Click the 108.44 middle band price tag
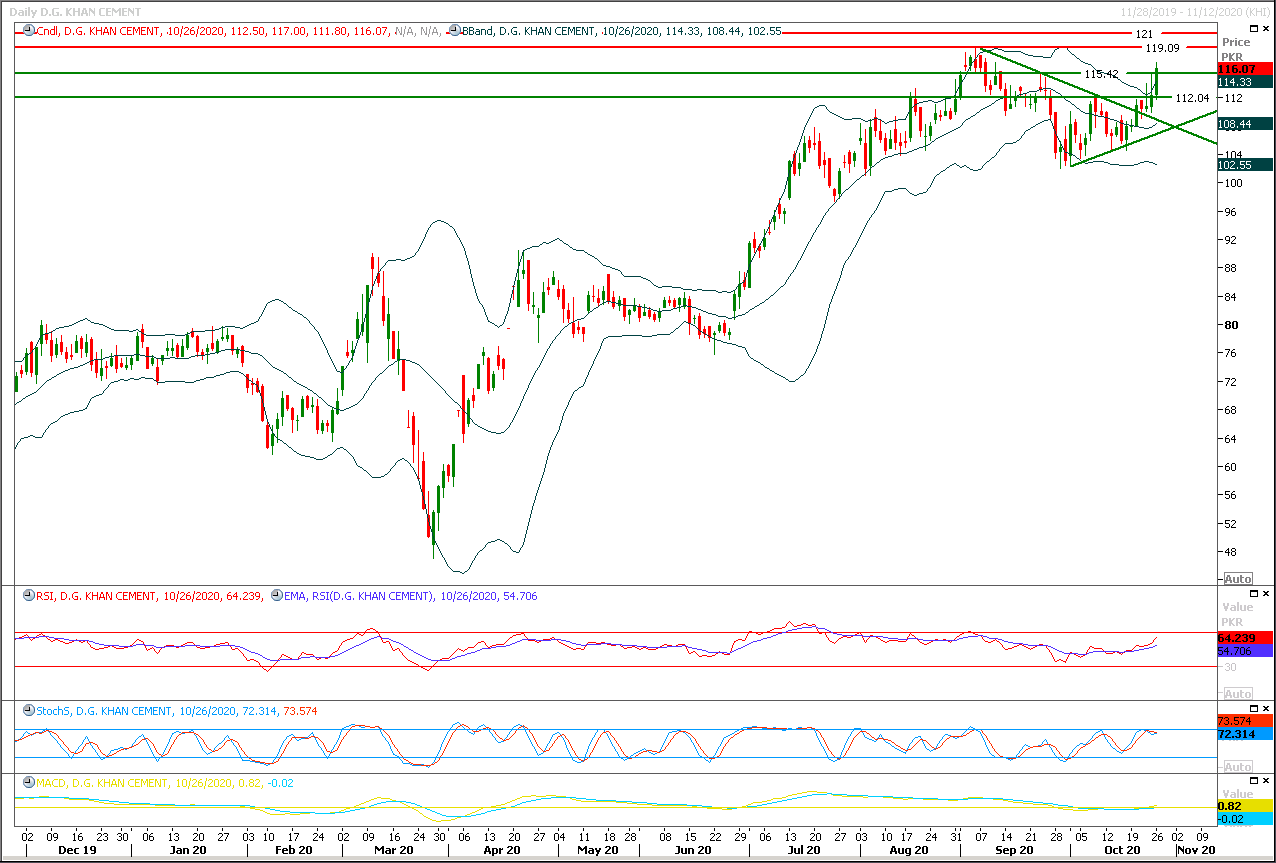Image resolution: width=1276 pixels, height=863 pixels. tap(1245, 124)
